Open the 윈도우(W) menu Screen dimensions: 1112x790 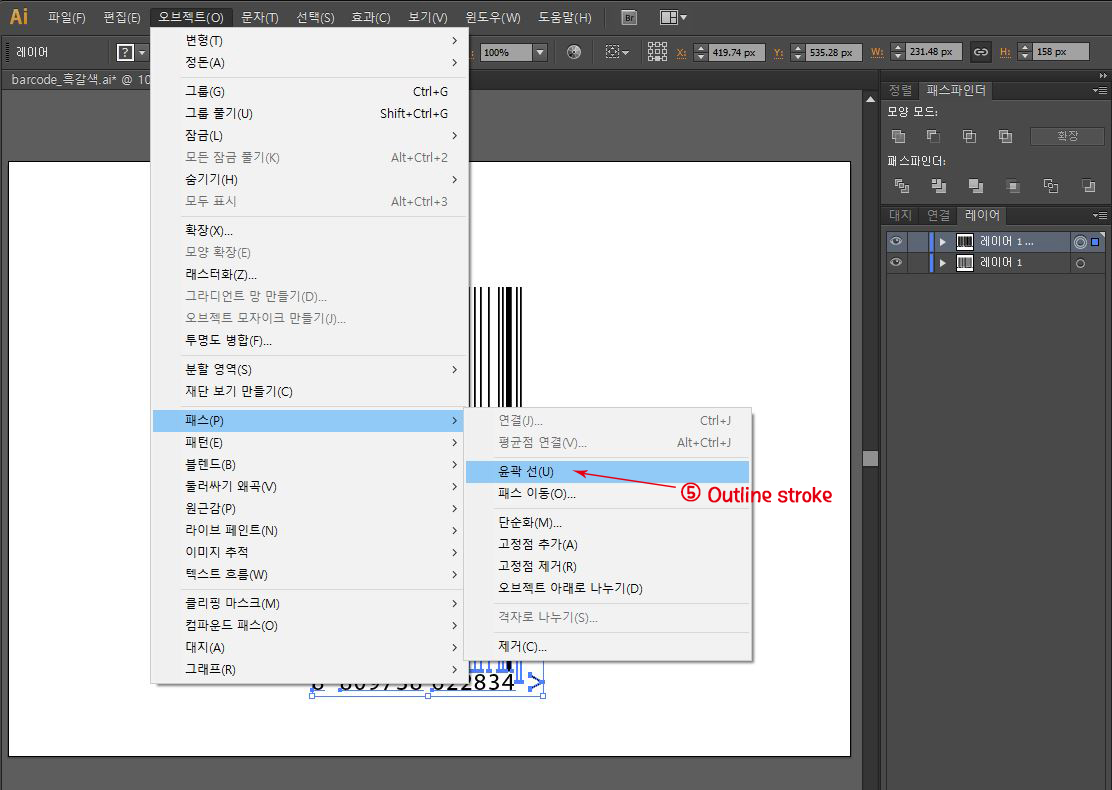pos(492,18)
